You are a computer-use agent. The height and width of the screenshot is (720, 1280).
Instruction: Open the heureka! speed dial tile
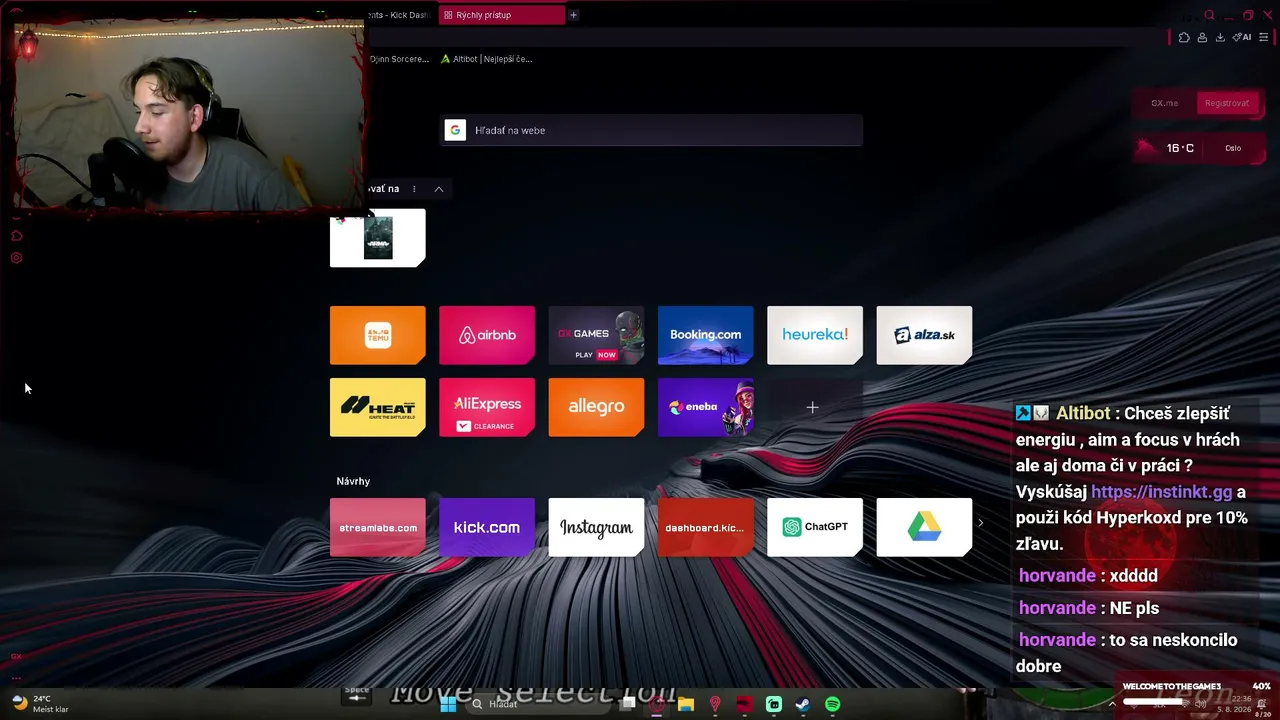(x=815, y=335)
